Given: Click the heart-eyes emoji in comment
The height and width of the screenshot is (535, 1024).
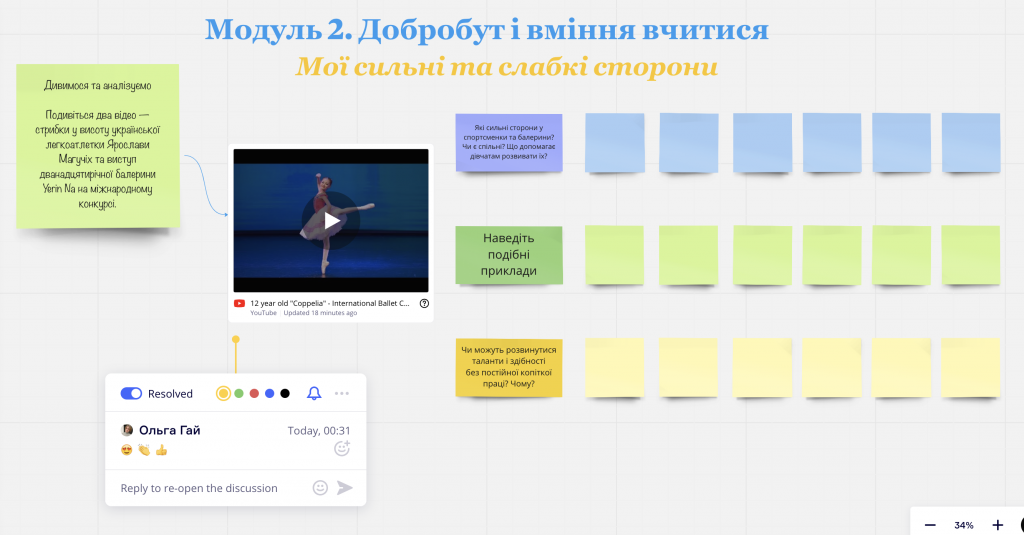Looking at the screenshot, I should (x=127, y=450).
